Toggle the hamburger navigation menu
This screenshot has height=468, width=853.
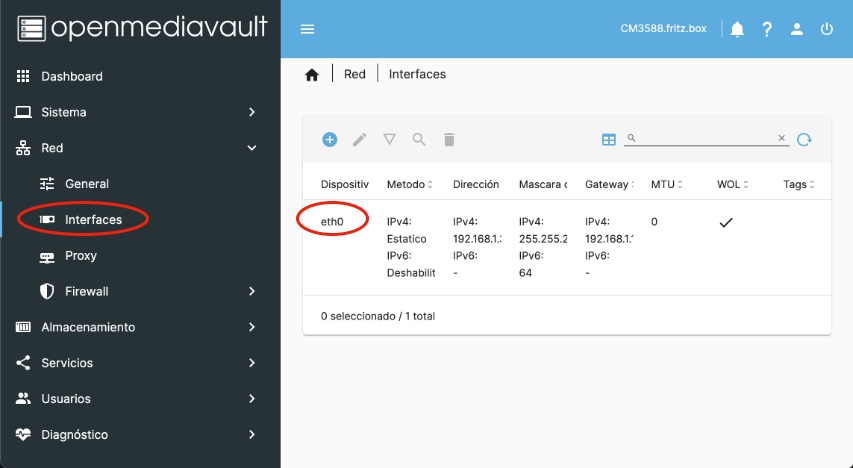coord(307,29)
